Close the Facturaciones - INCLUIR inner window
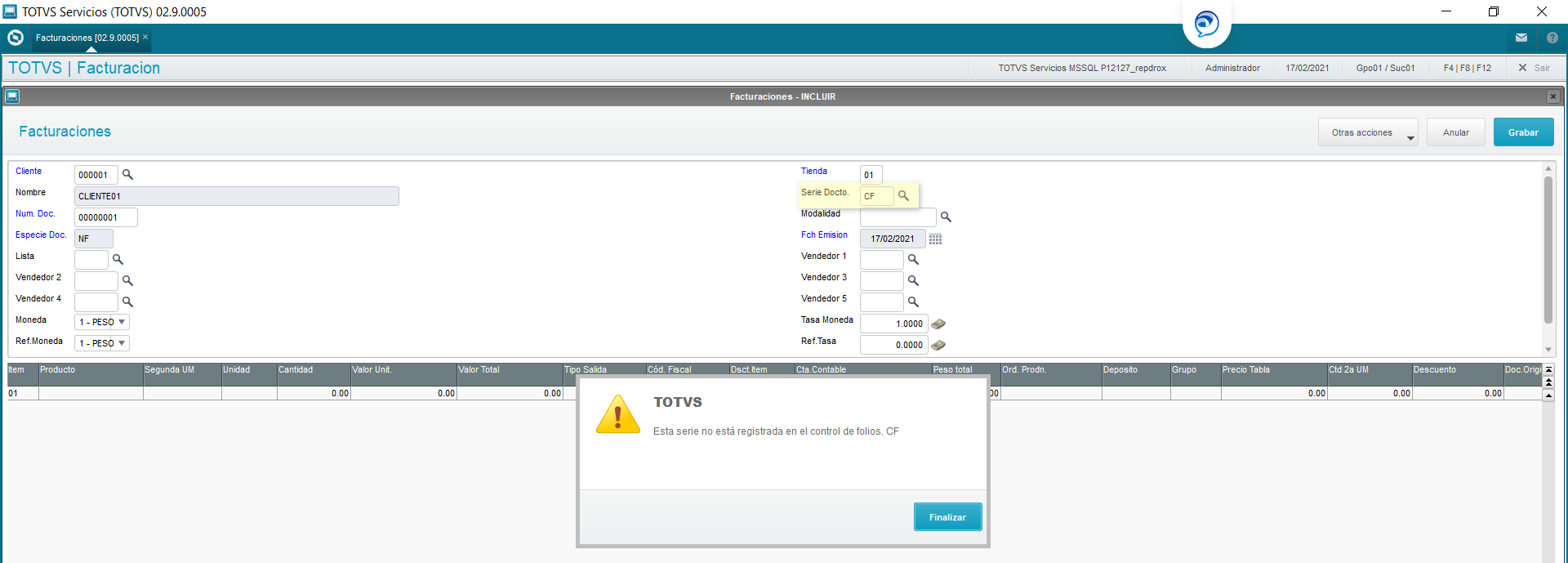The image size is (1568, 563). 1553,96
